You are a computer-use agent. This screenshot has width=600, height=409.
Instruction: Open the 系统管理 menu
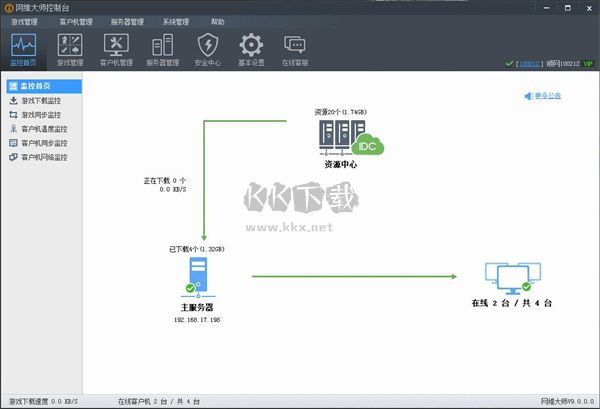point(176,22)
